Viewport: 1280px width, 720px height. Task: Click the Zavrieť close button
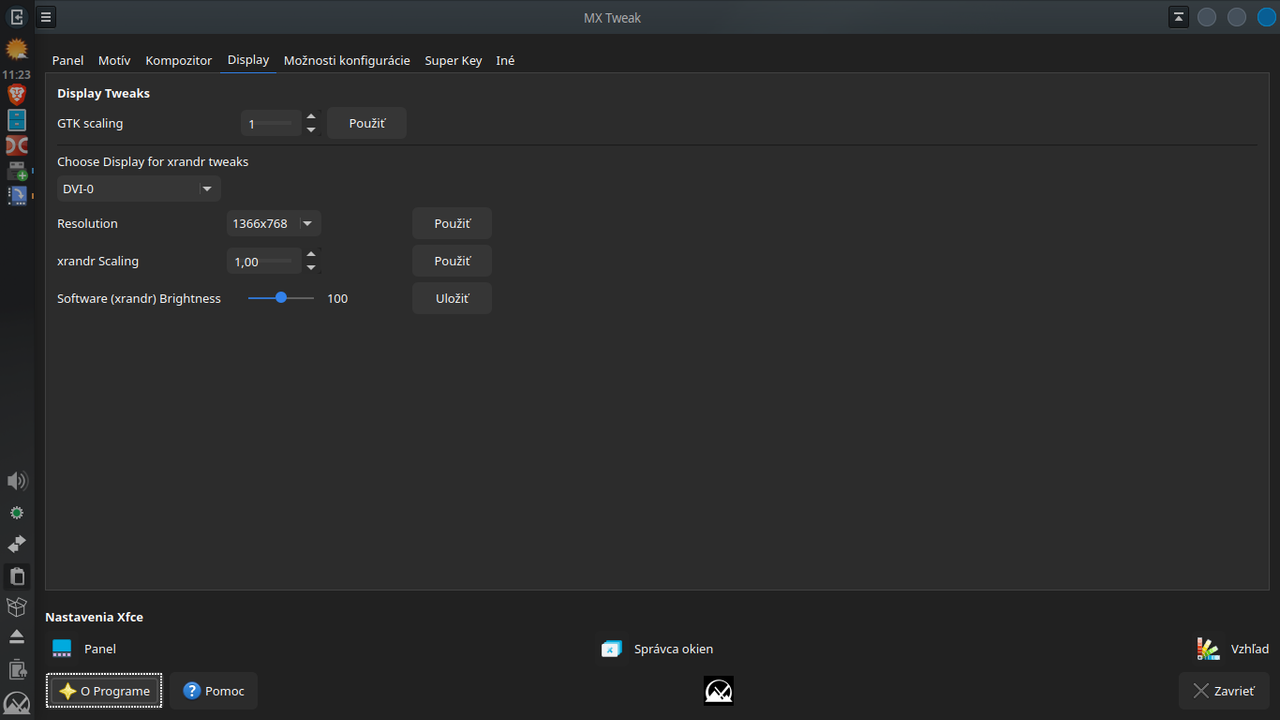1224,691
